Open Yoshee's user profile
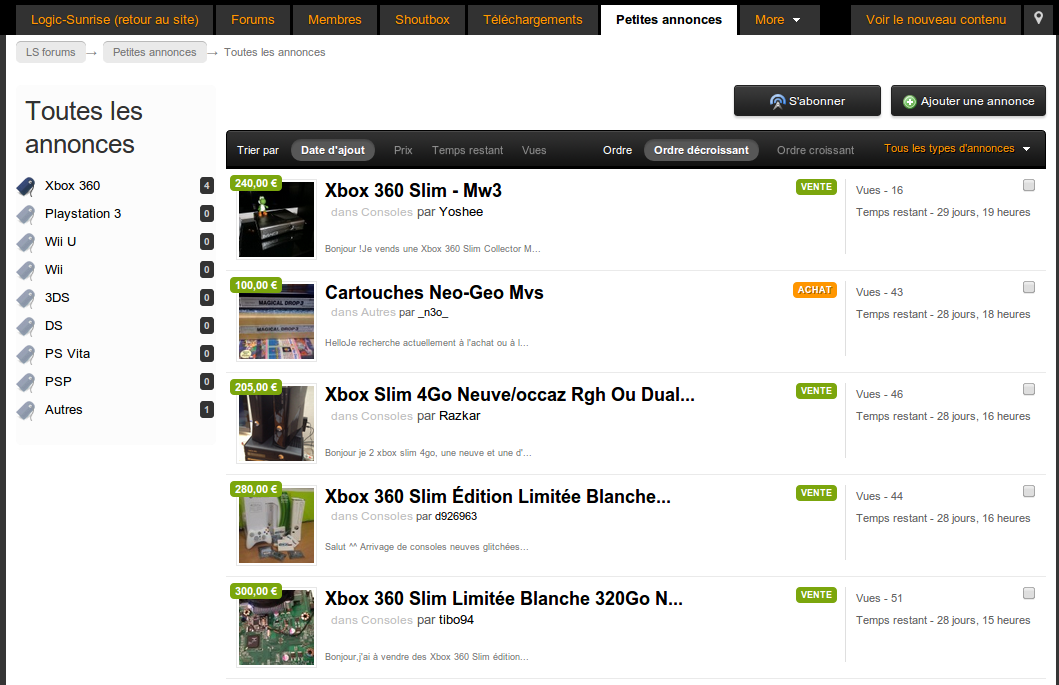Screen dimensions: 1059x685 pos(461,212)
